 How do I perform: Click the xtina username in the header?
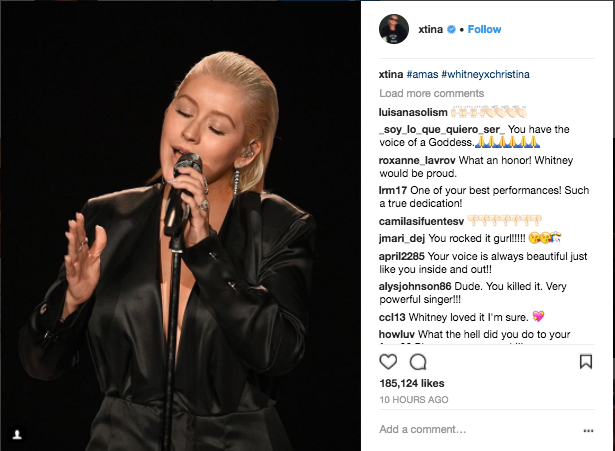pos(430,29)
